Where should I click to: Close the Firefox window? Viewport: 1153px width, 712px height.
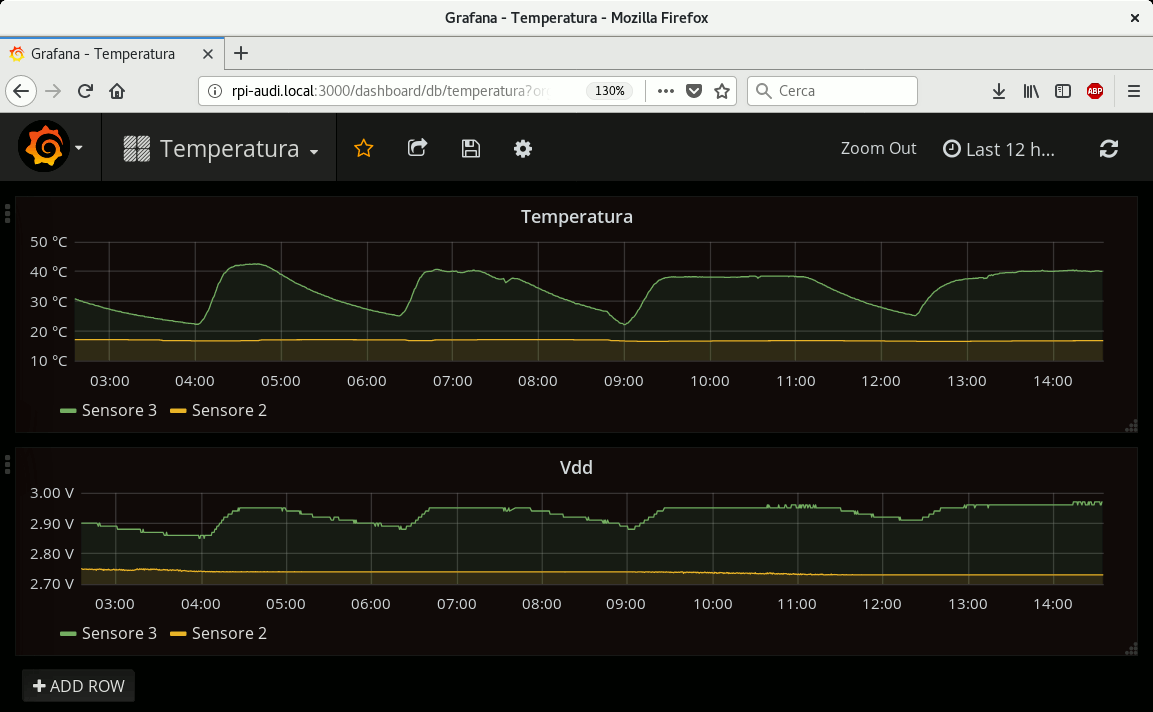pos(1135,18)
